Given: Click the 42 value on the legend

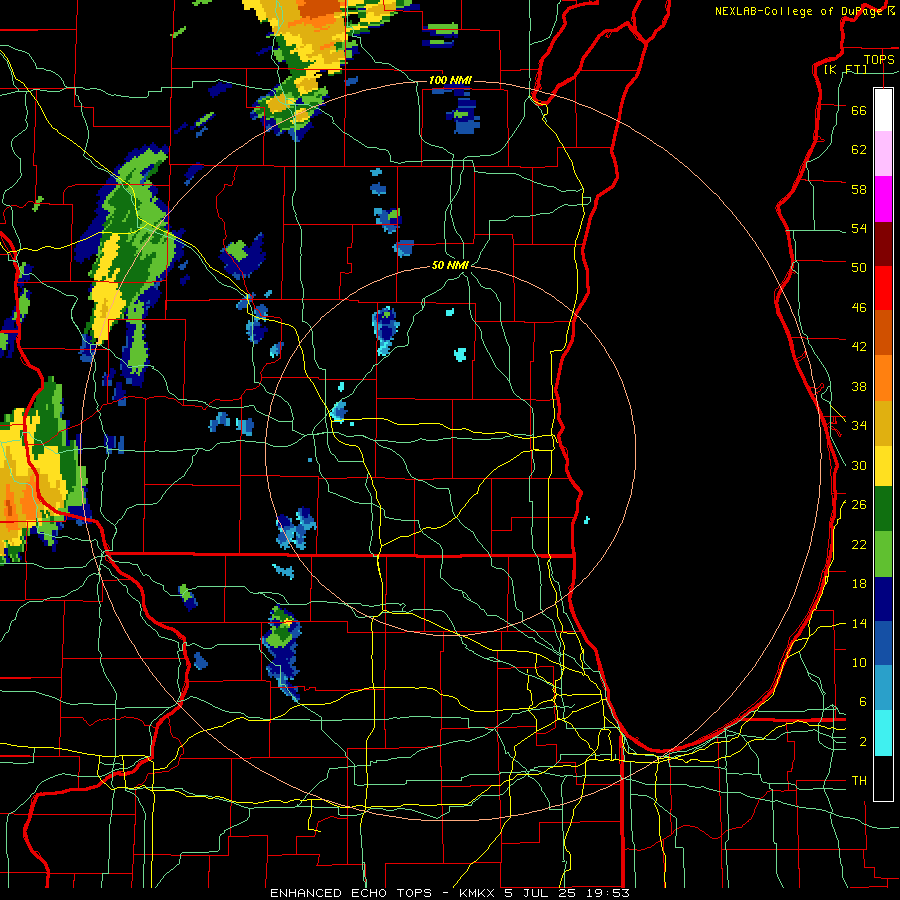Looking at the screenshot, I should click(859, 347).
